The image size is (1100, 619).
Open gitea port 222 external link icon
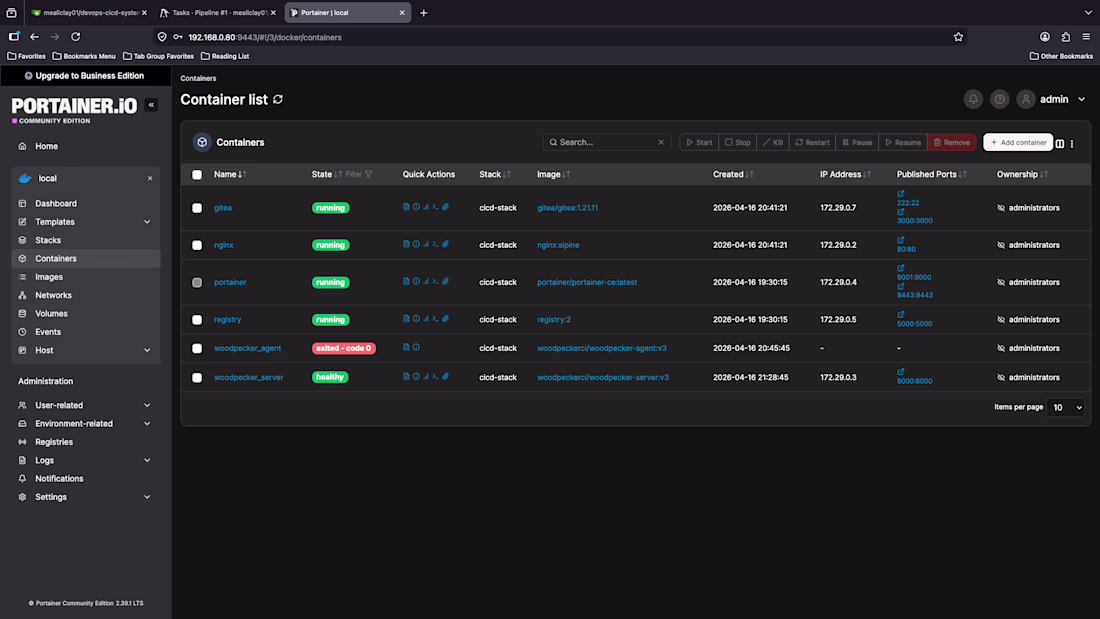point(901,194)
